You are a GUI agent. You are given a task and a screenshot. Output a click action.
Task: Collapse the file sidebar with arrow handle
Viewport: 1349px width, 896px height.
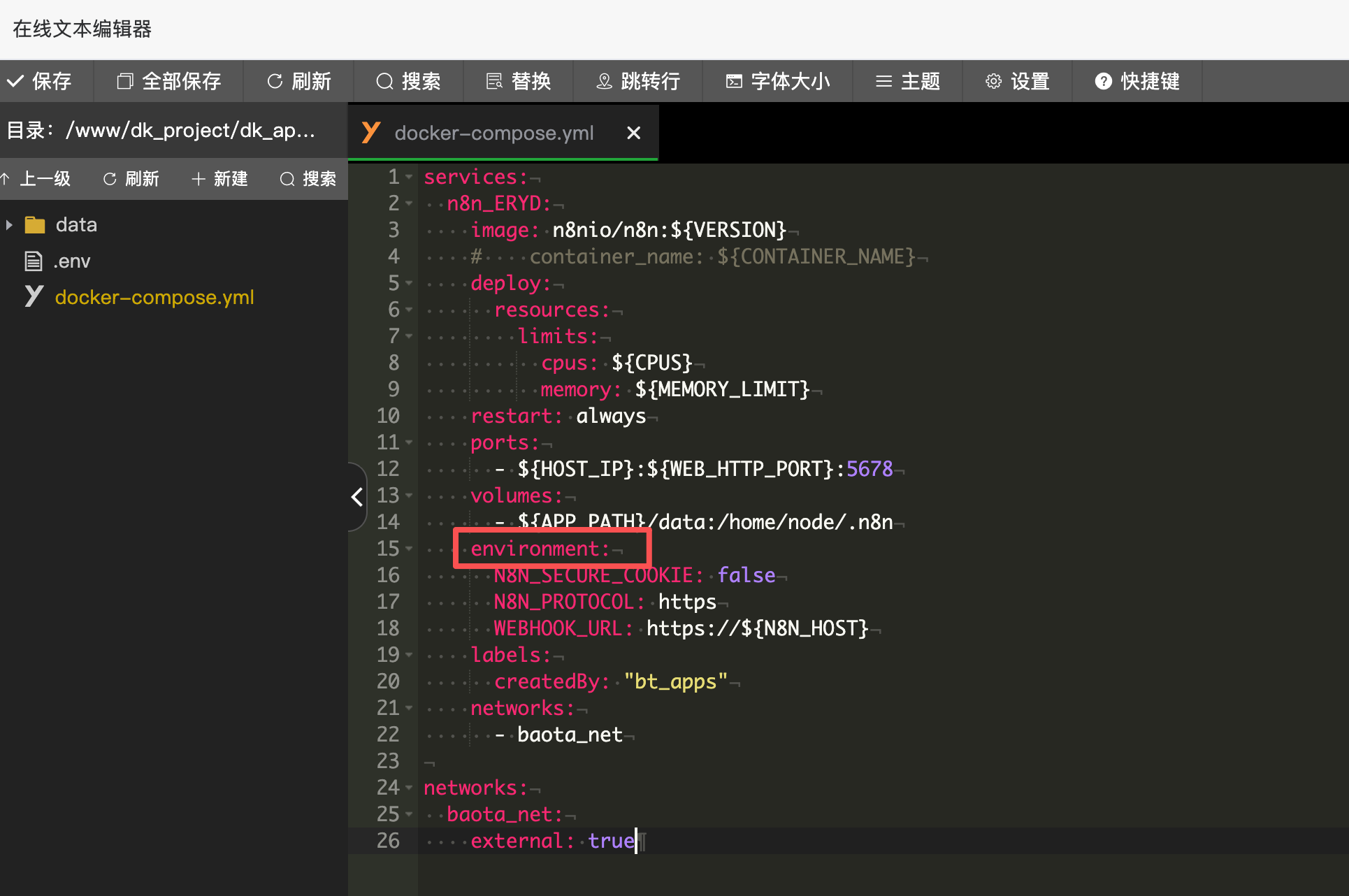356,497
